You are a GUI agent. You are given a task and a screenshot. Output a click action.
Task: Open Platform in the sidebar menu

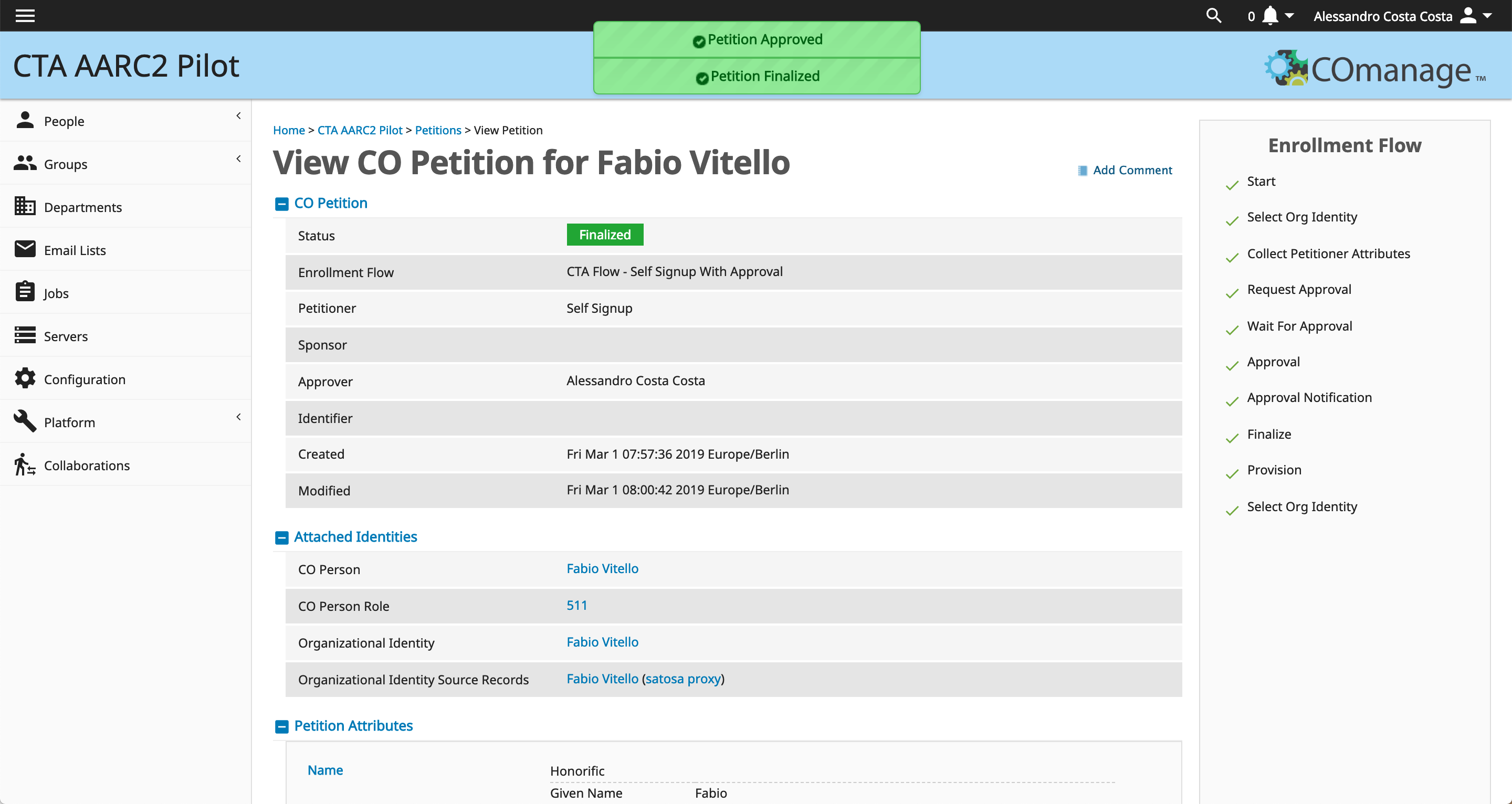point(69,422)
